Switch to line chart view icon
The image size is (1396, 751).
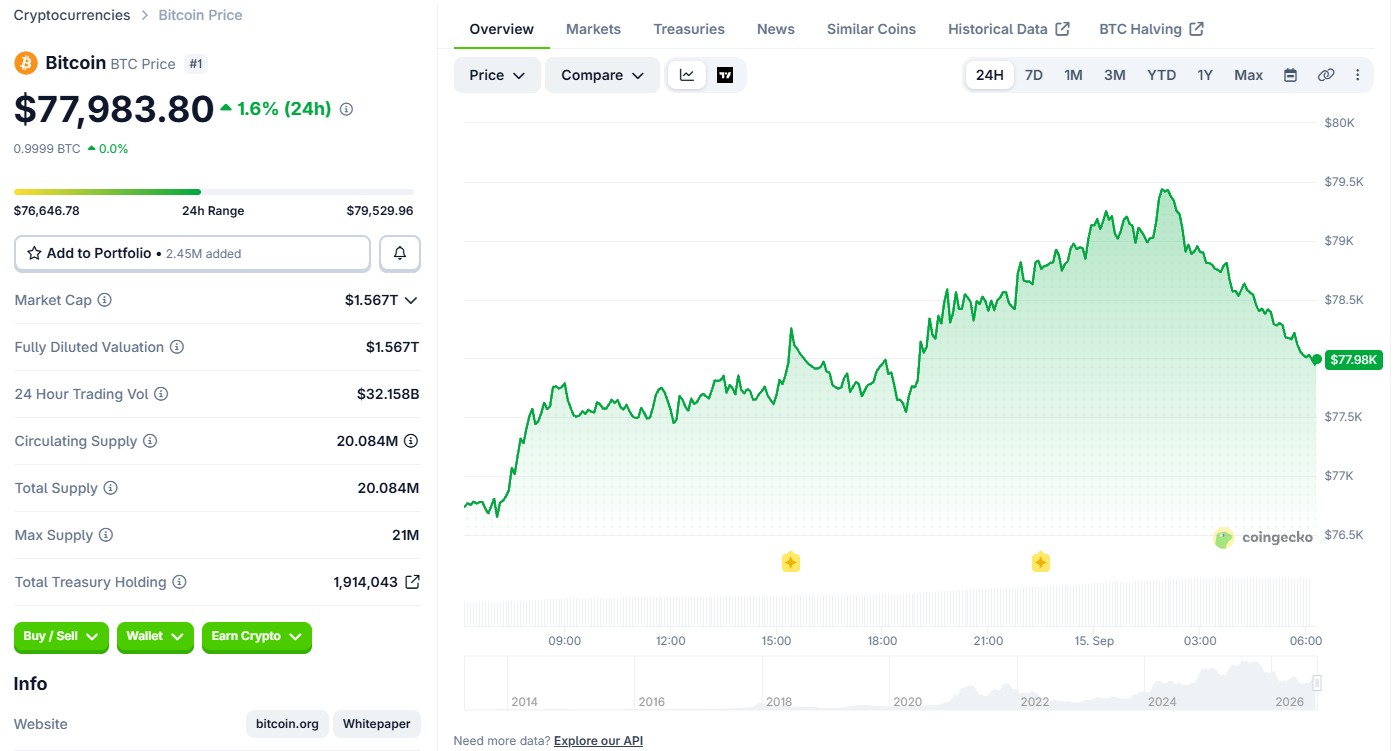687,75
